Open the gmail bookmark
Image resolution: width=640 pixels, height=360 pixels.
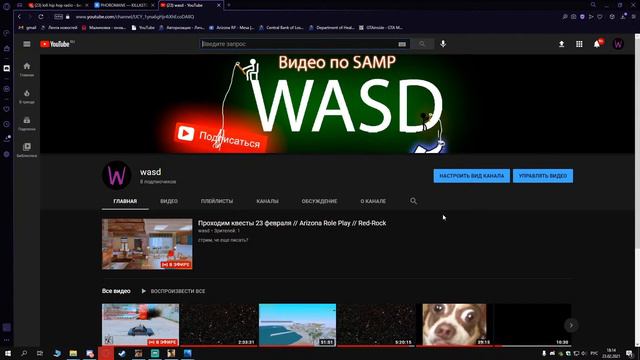click(x=28, y=28)
